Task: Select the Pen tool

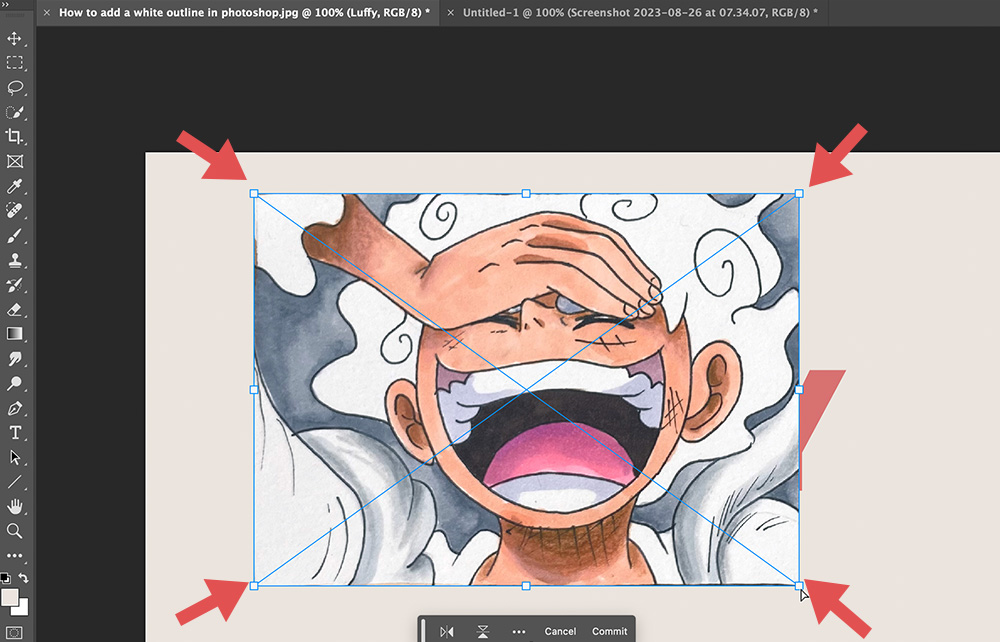Action: 14,408
